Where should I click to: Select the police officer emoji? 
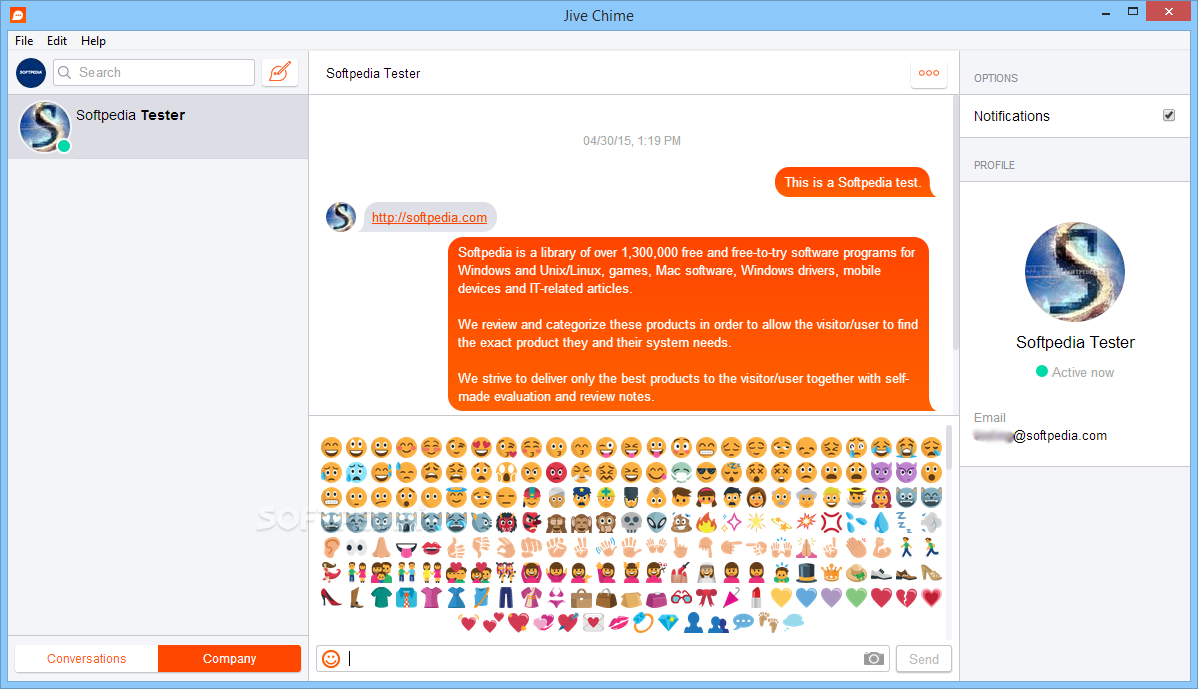(581, 498)
